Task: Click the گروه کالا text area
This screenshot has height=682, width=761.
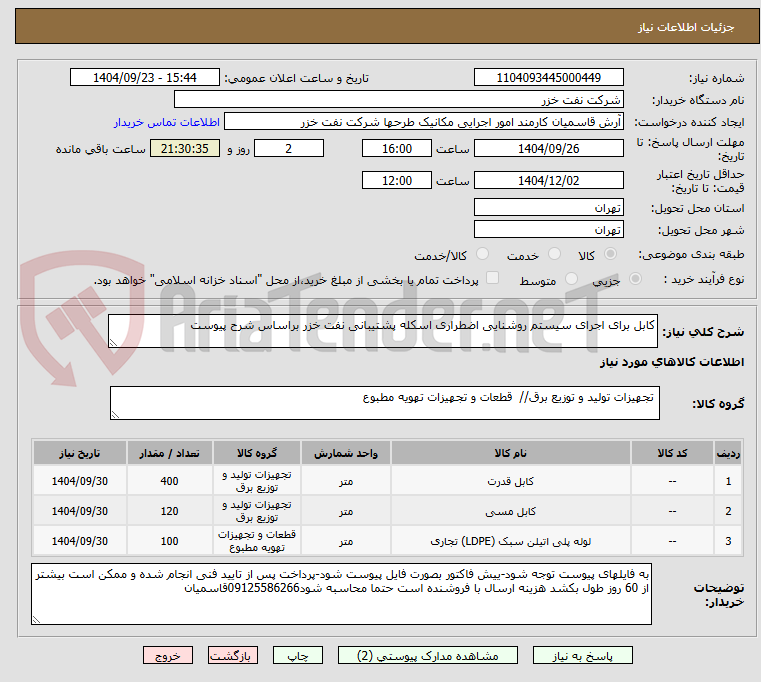Action: [x=384, y=403]
